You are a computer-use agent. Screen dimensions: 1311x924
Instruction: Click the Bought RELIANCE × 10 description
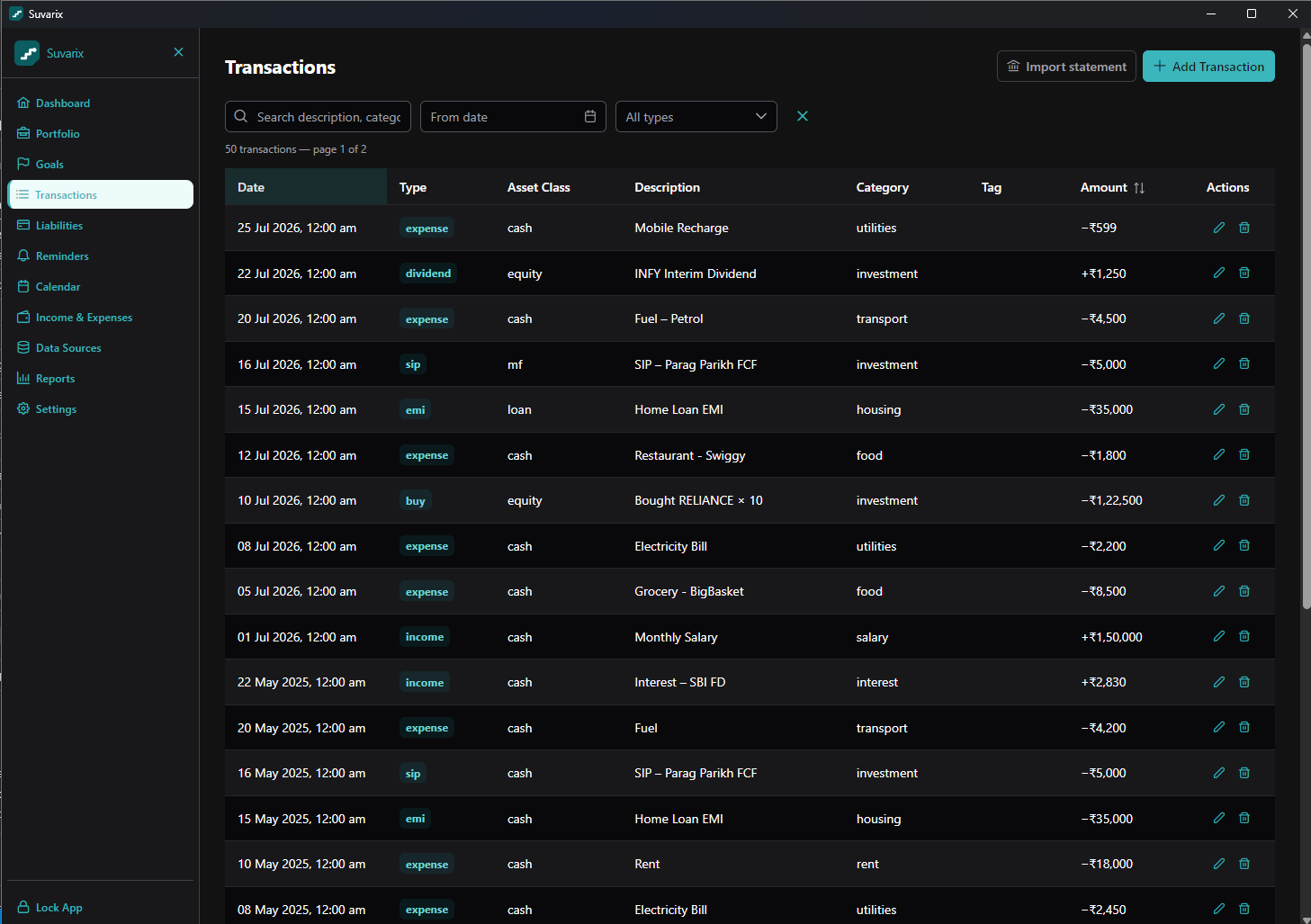tap(698, 500)
